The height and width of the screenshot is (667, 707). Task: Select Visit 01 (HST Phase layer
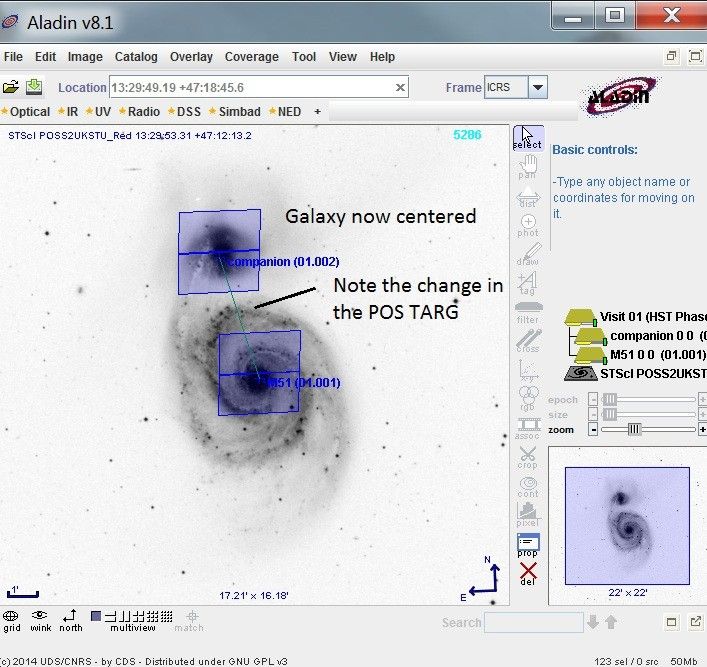(635, 317)
